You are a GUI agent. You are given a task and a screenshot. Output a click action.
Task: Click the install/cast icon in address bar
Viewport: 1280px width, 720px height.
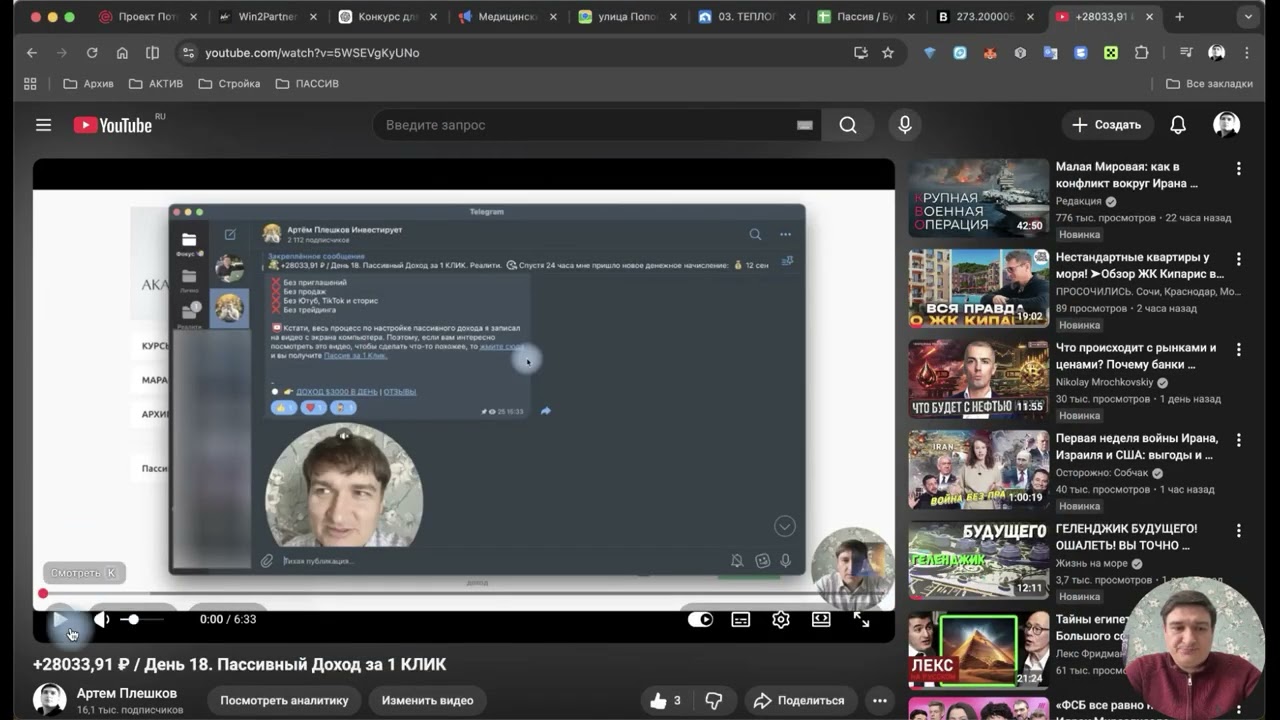click(861, 53)
